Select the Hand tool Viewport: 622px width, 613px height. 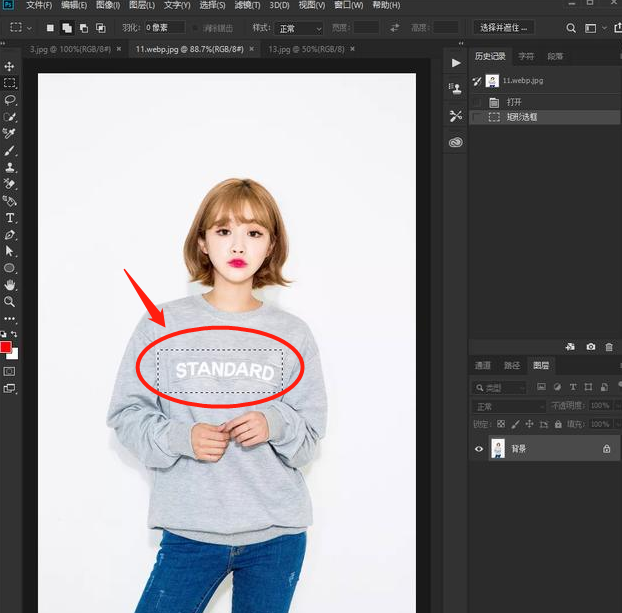click(10, 284)
